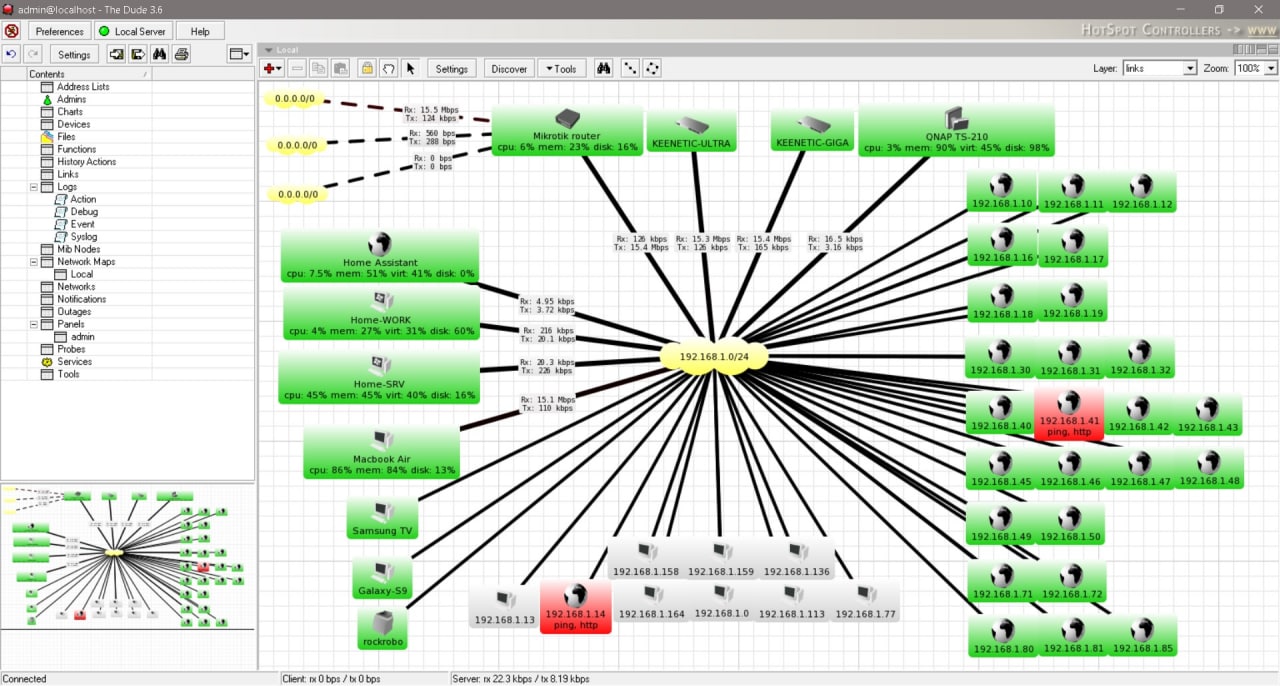Click the export icon in left toolbar
Screen dimensions: 1280x686
click(138, 54)
